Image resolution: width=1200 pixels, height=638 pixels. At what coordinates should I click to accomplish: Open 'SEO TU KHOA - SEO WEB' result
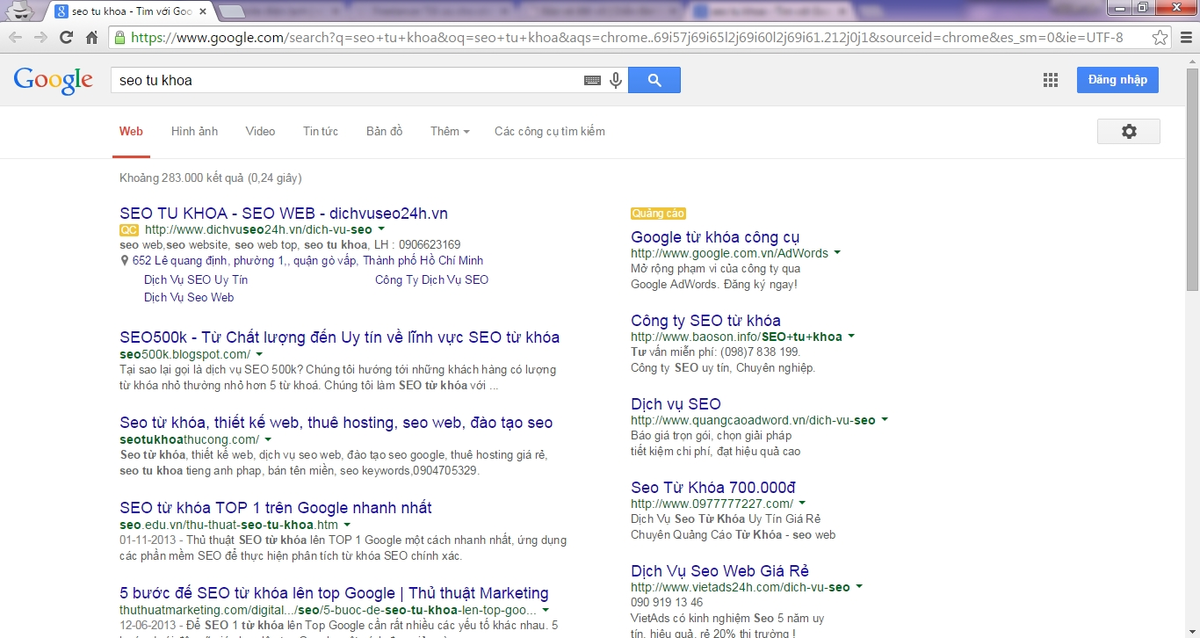pos(283,213)
